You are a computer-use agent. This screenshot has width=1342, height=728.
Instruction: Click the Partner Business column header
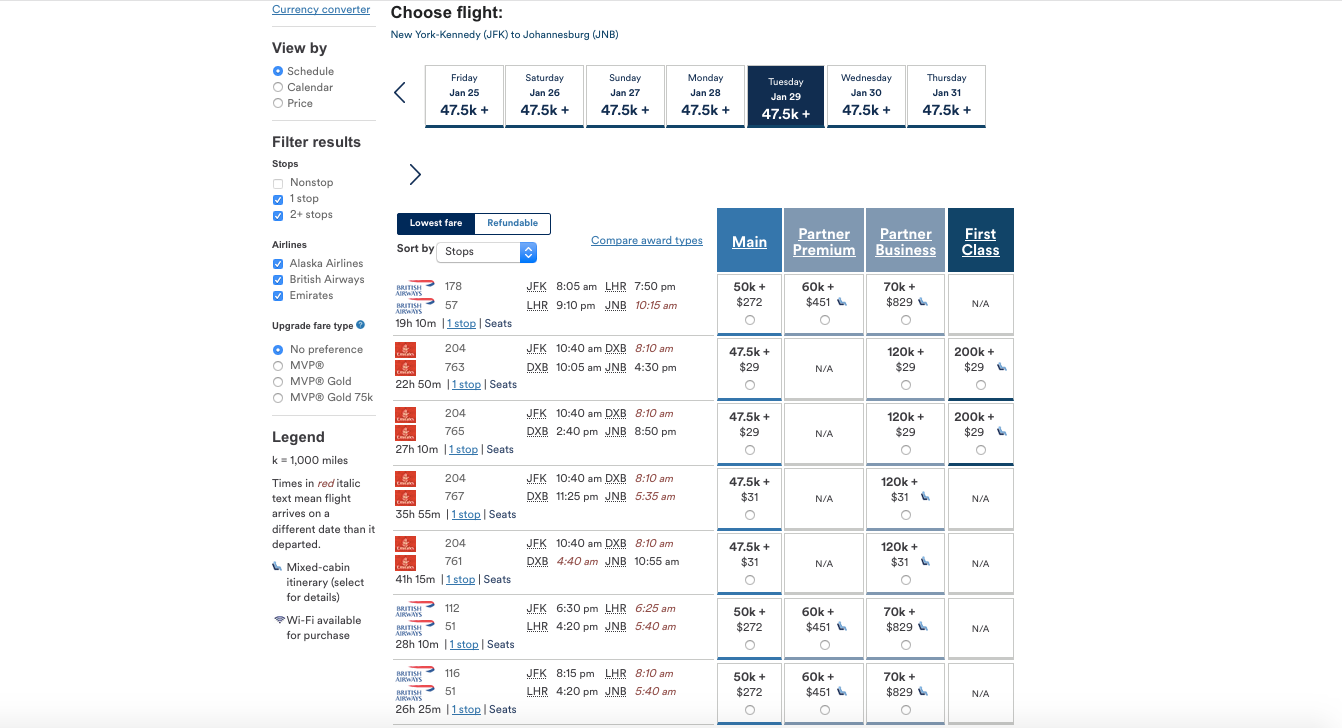[x=905, y=241]
